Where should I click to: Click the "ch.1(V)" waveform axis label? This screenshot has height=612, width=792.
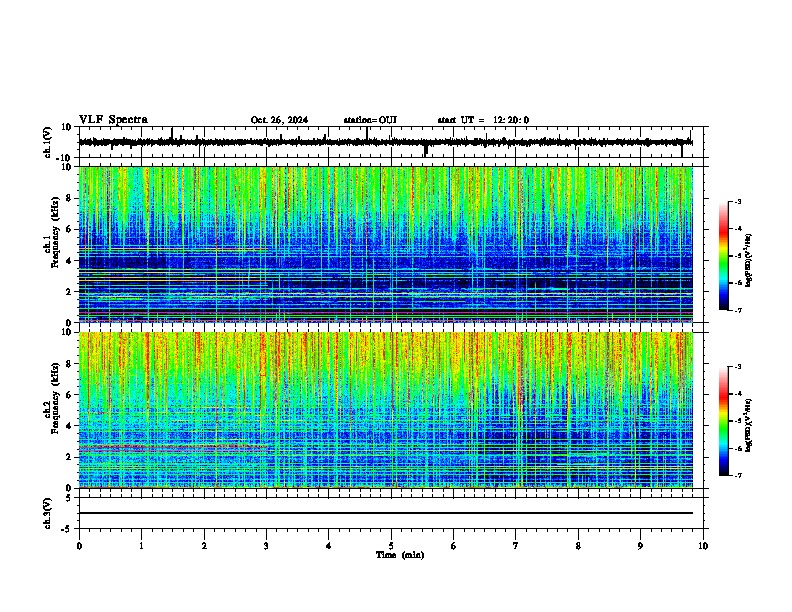48,142
